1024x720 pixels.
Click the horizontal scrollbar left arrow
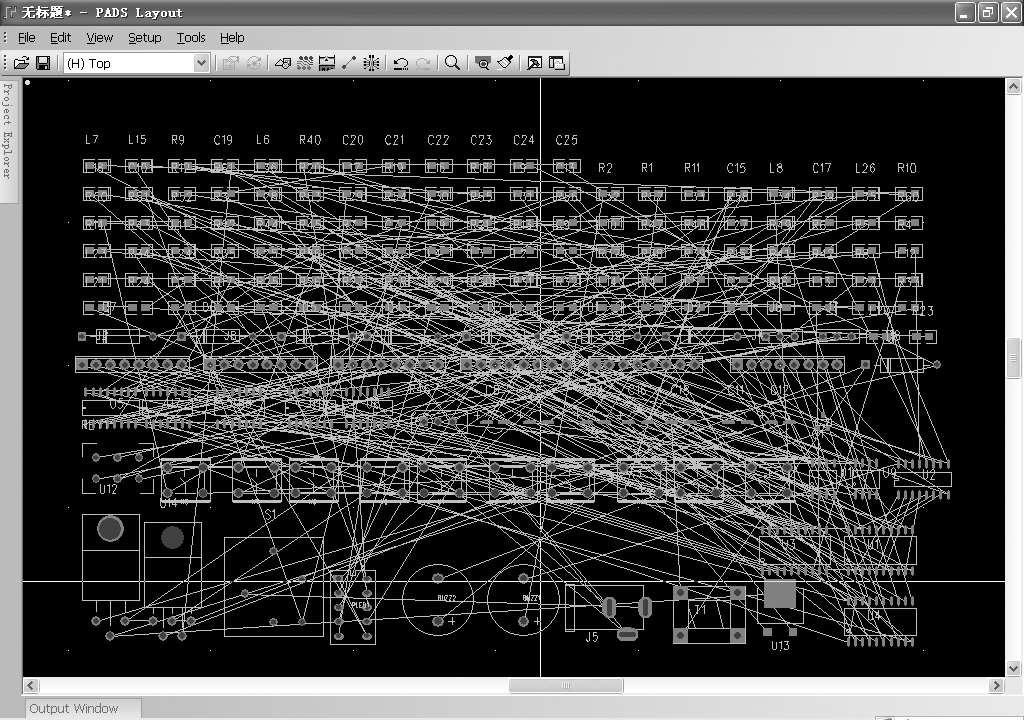point(31,685)
